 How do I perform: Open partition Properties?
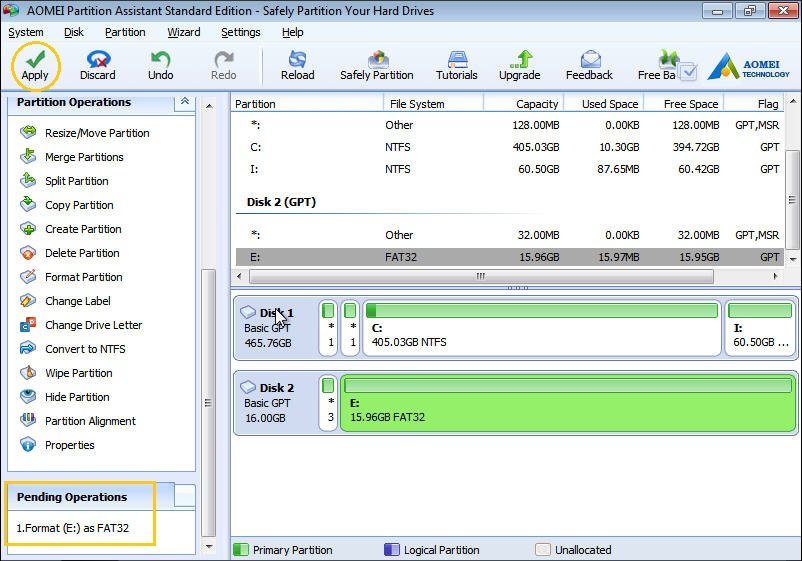pos(57,445)
